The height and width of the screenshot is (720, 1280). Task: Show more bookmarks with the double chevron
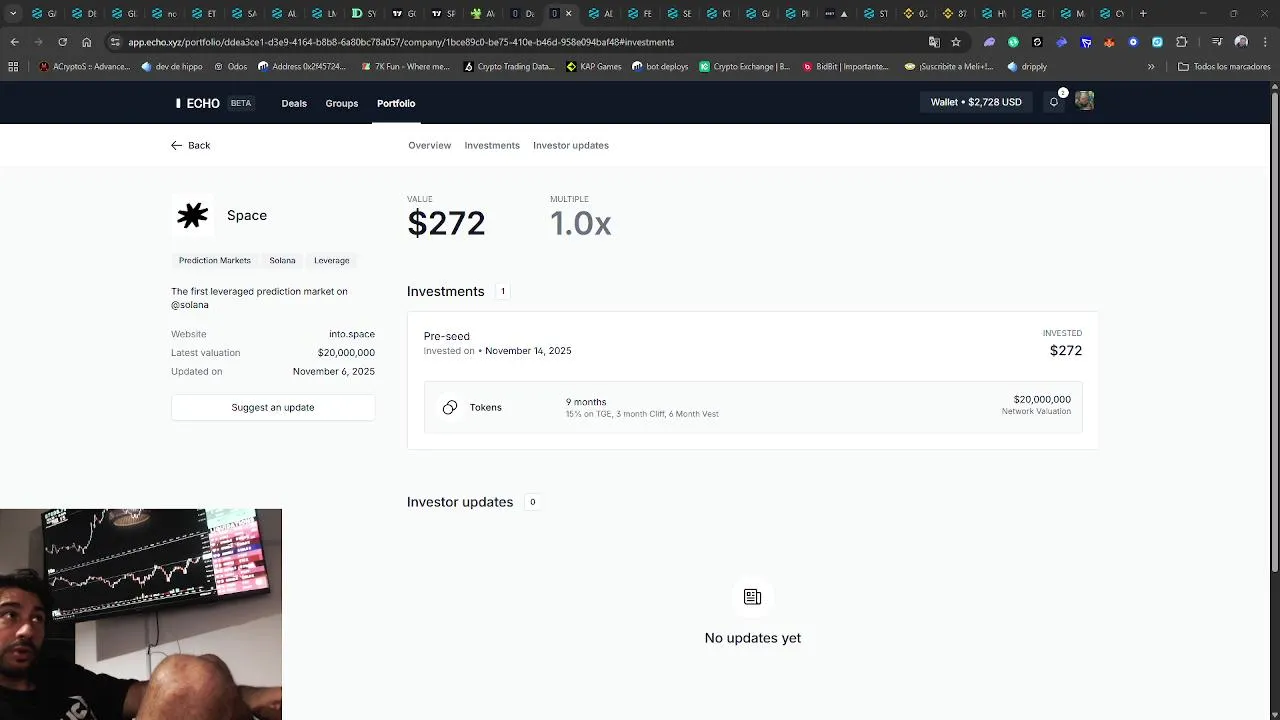click(x=1151, y=66)
